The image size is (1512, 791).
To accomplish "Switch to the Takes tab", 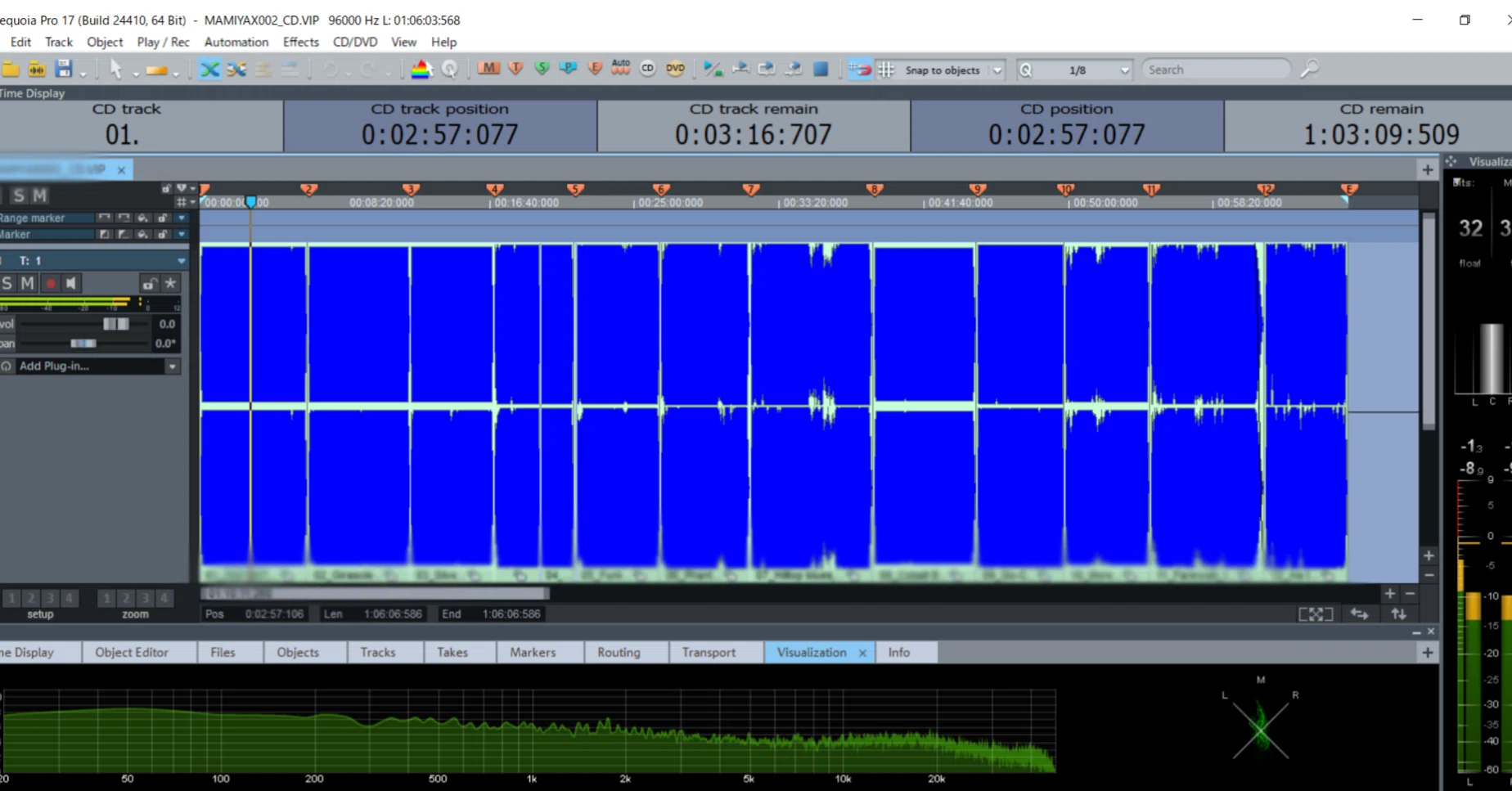I will click(x=452, y=652).
